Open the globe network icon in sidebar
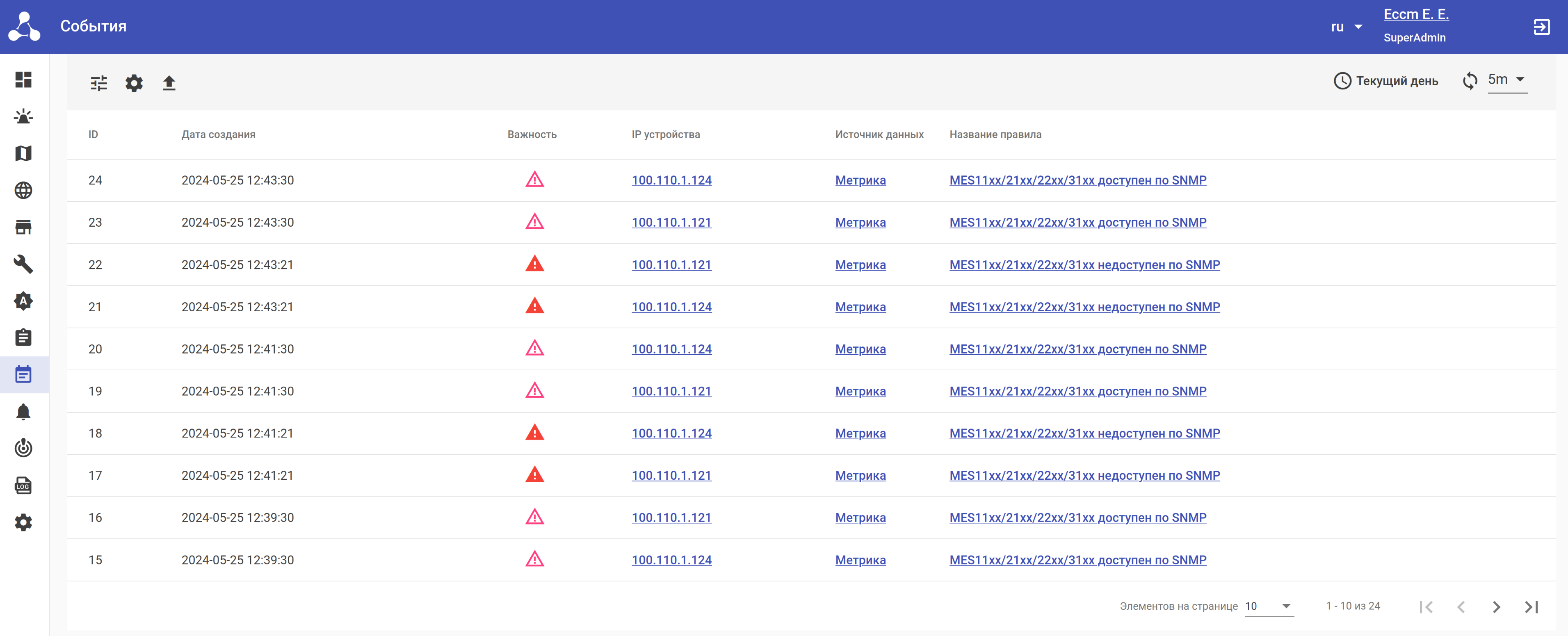 tap(23, 191)
